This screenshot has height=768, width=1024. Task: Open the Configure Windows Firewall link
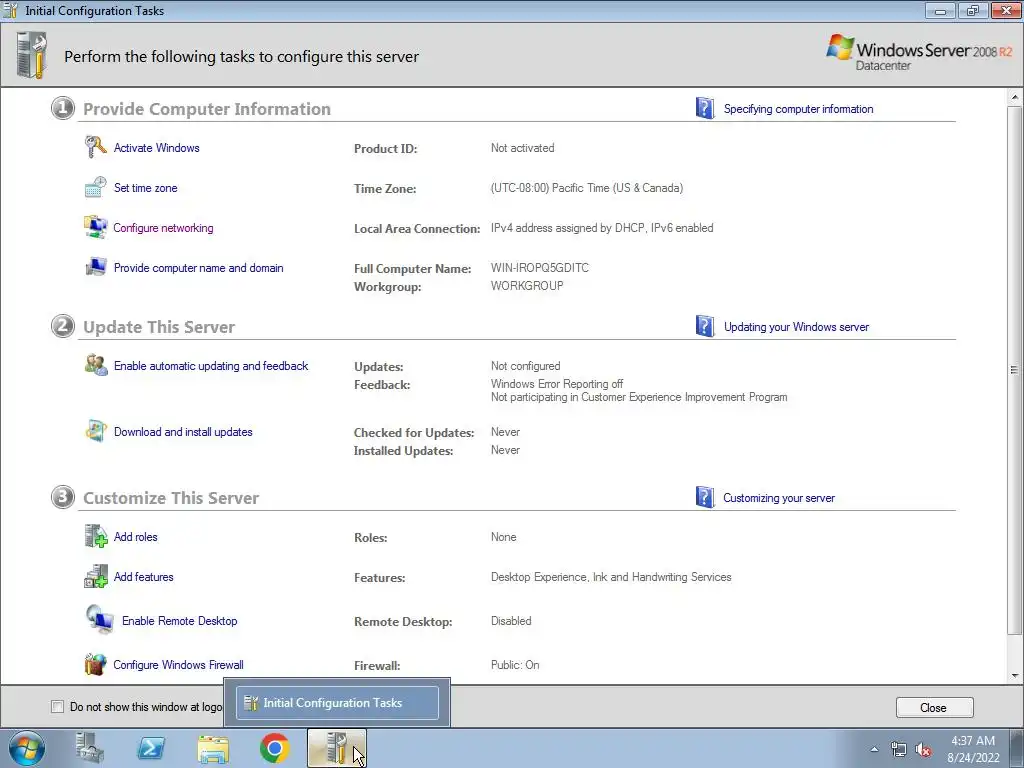pos(178,665)
